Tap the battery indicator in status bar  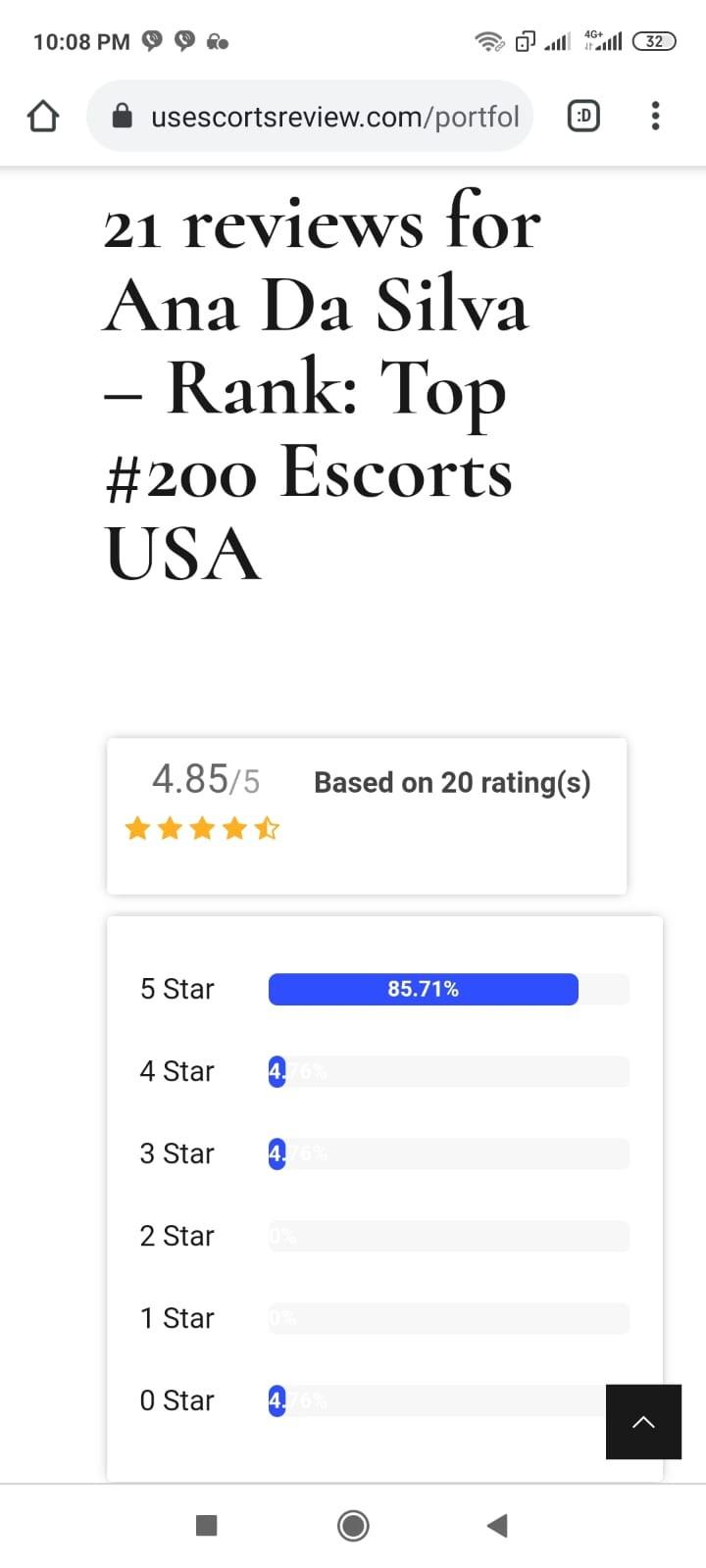654,41
